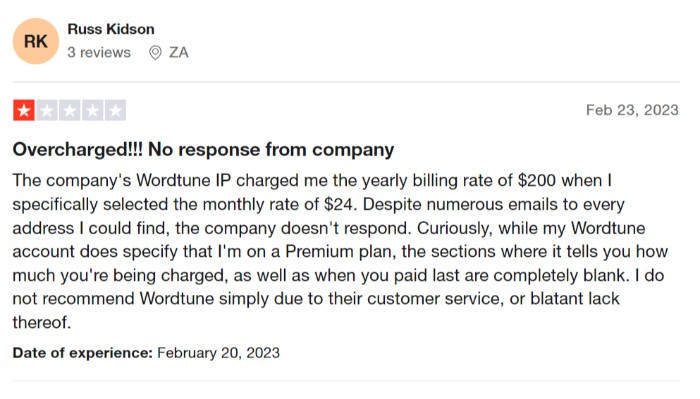The image size is (700, 399).
Task: Click the orange RK avatar circle
Action: 36,41
